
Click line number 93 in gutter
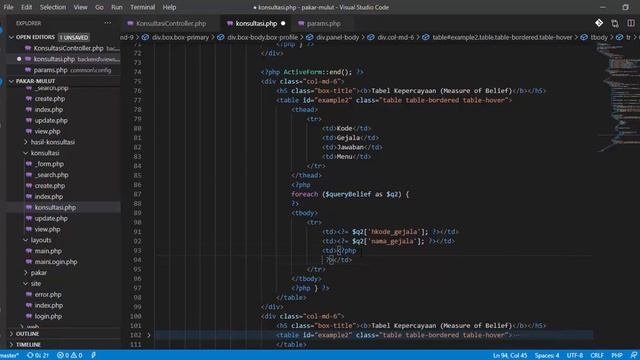tap(137, 251)
